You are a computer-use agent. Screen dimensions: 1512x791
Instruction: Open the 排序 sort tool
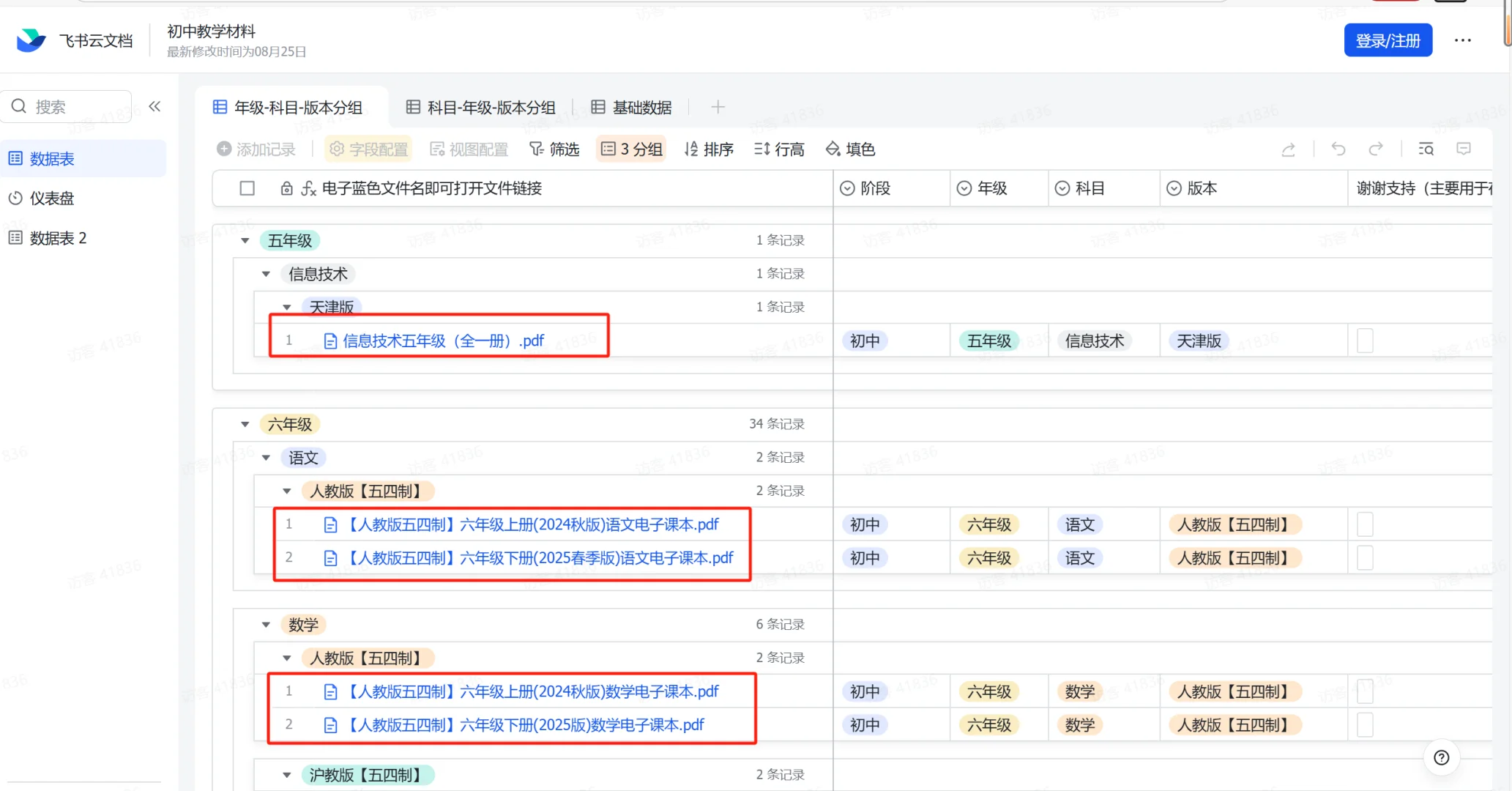point(709,149)
